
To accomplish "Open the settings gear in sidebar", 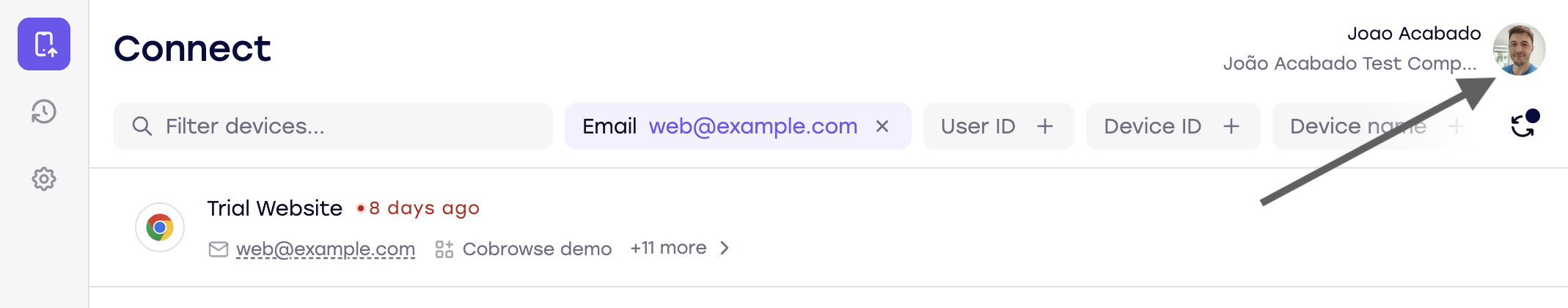I will tap(44, 179).
